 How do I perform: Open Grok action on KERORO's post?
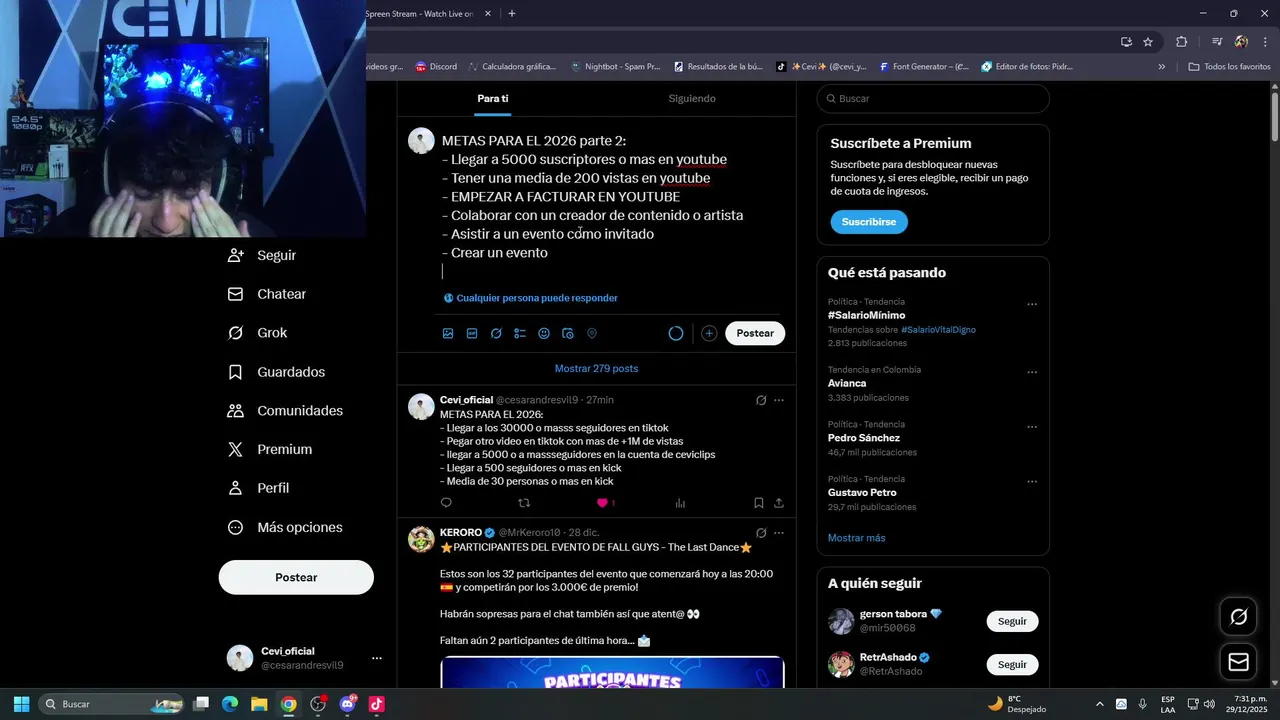[x=761, y=533]
